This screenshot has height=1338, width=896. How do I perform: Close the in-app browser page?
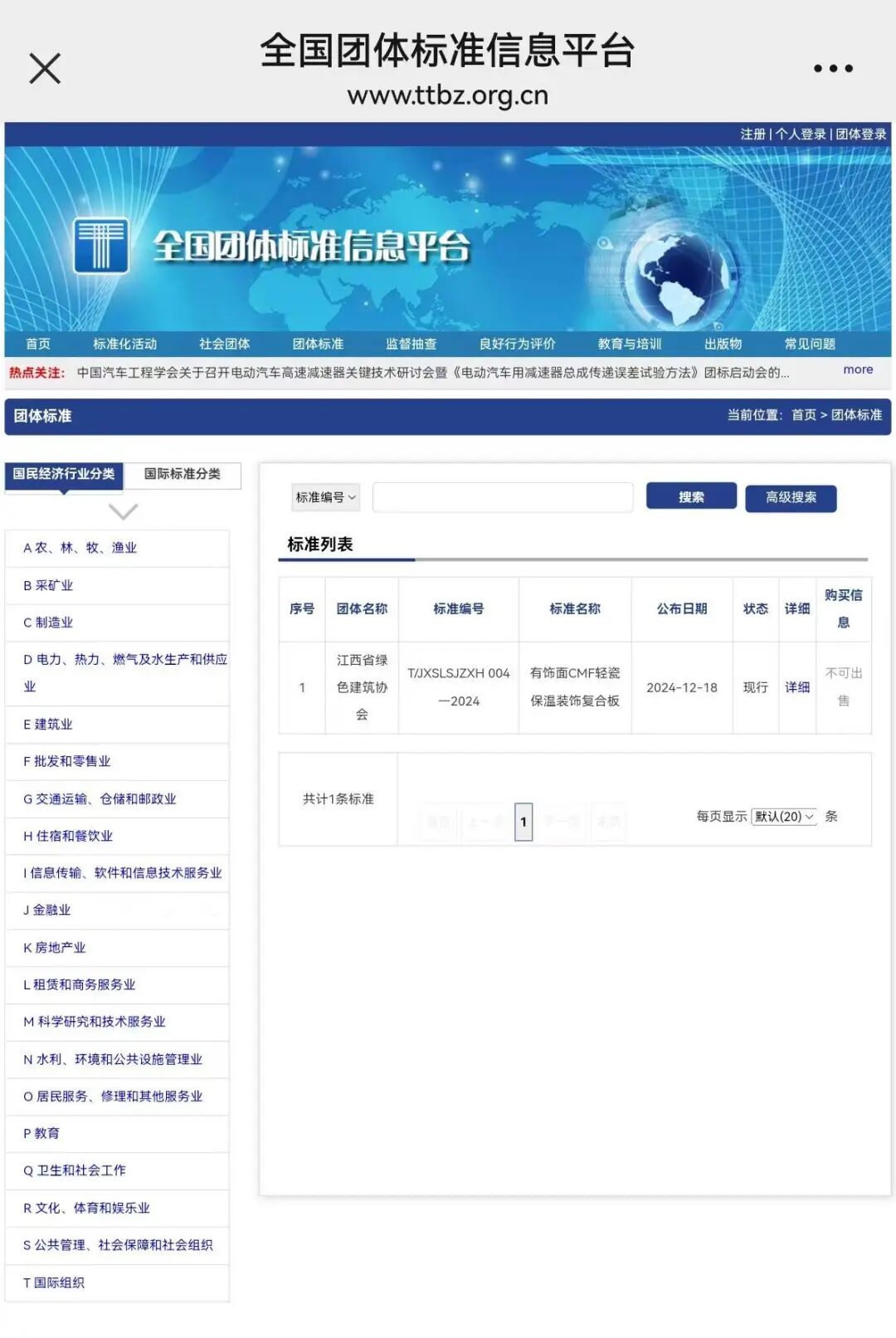point(45,68)
